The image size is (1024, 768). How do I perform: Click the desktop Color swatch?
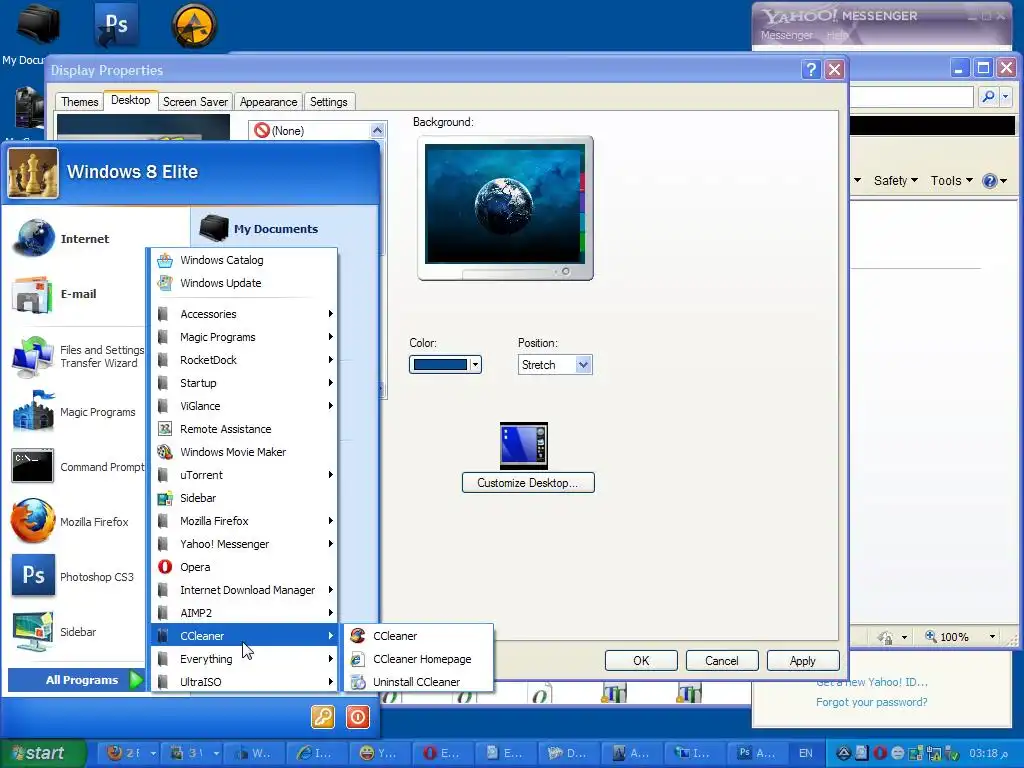pos(440,364)
